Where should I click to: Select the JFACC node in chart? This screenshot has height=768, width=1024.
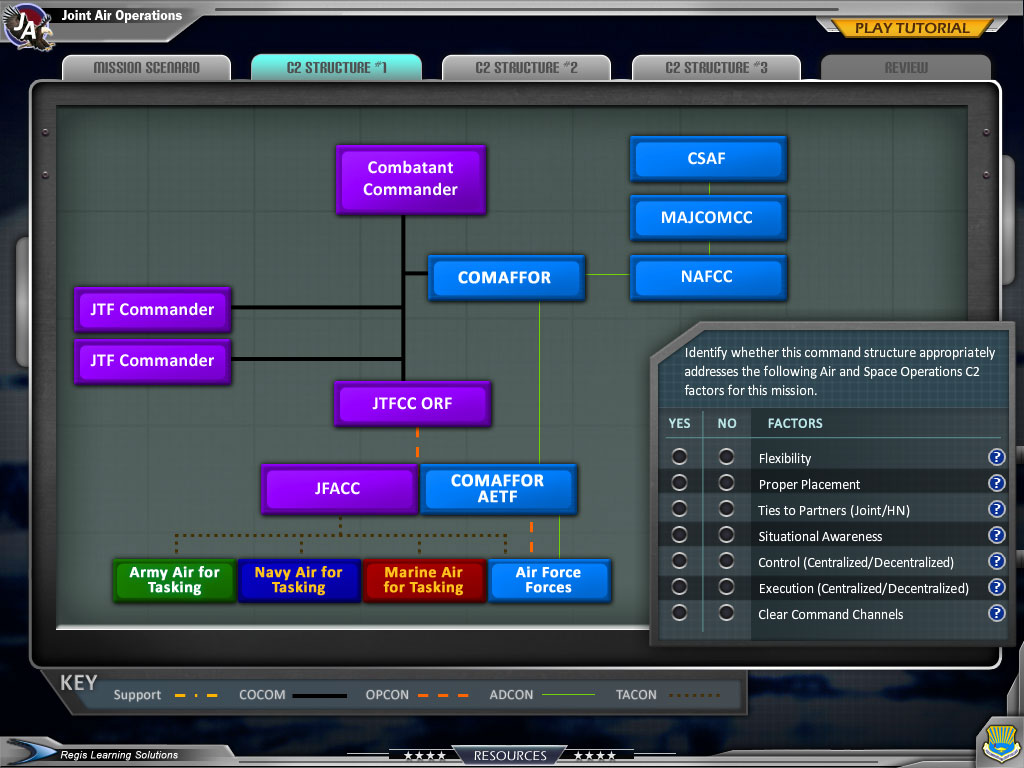338,489
